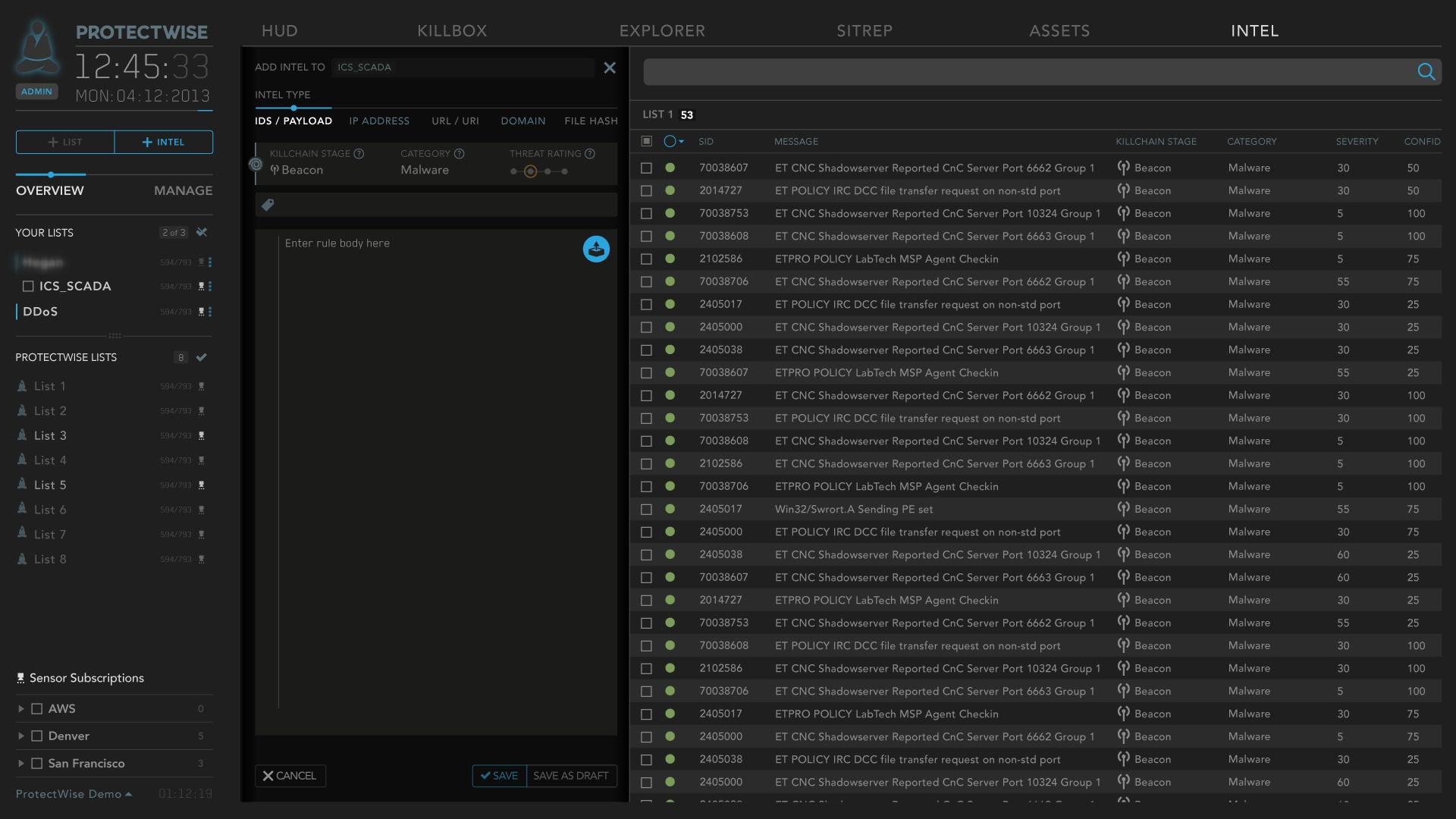
Task: Open Killchain Stage help question mark
Action: pyautogui.click(x=359, y=153)
